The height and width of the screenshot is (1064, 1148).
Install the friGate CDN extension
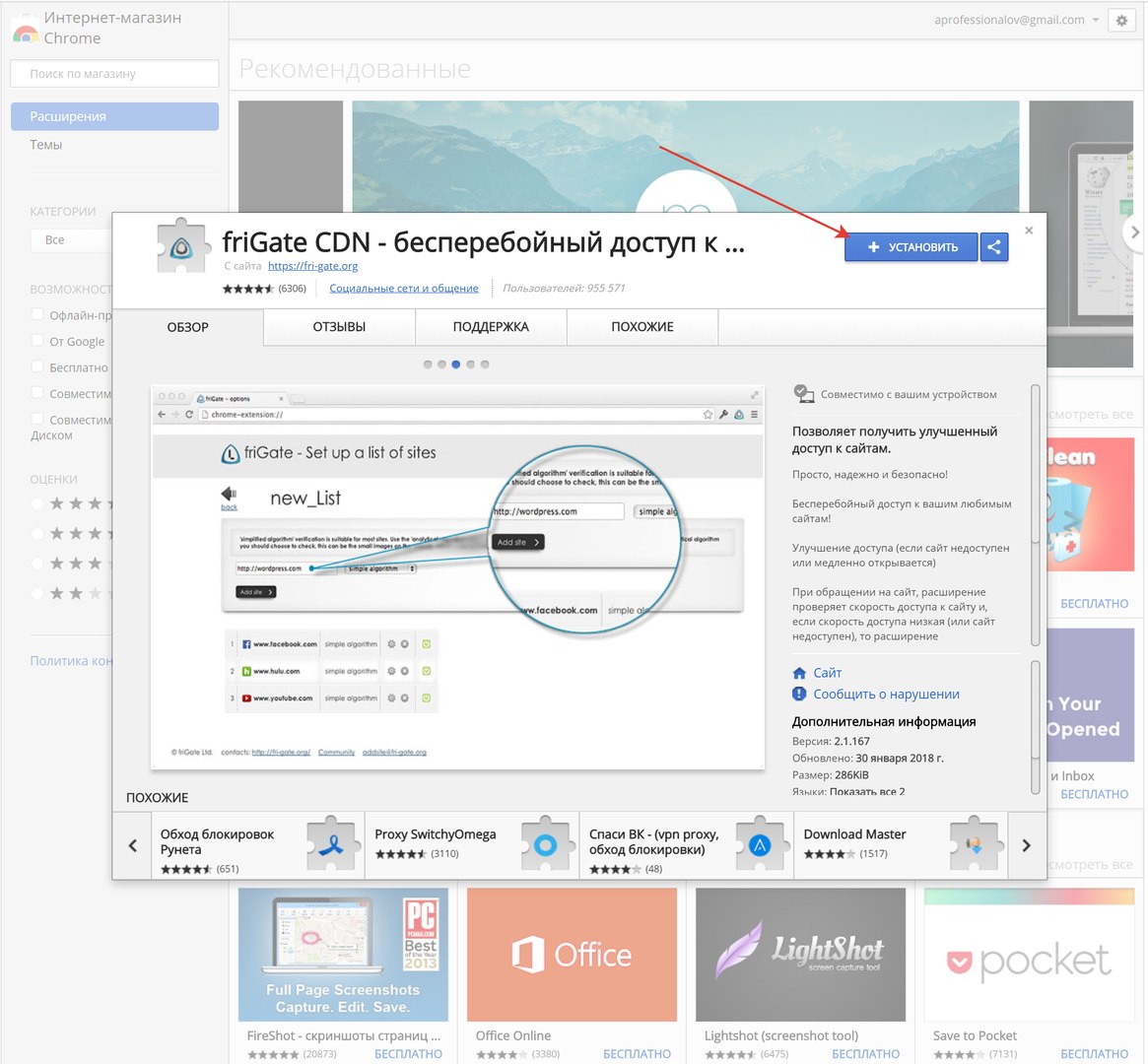(912, 247)
